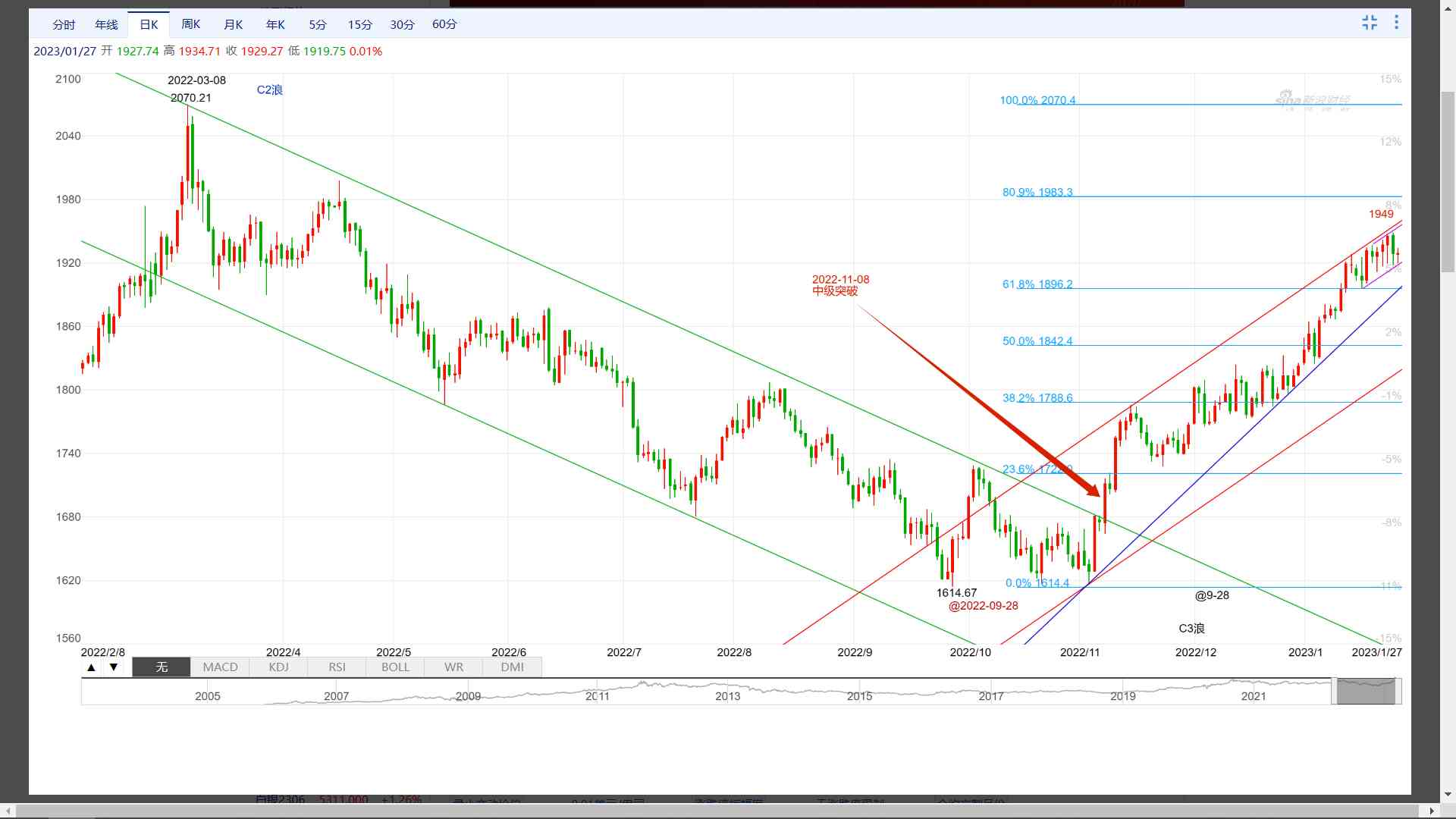
Task: Click the up triangle arrow icon
Action: tap(91, 667)
